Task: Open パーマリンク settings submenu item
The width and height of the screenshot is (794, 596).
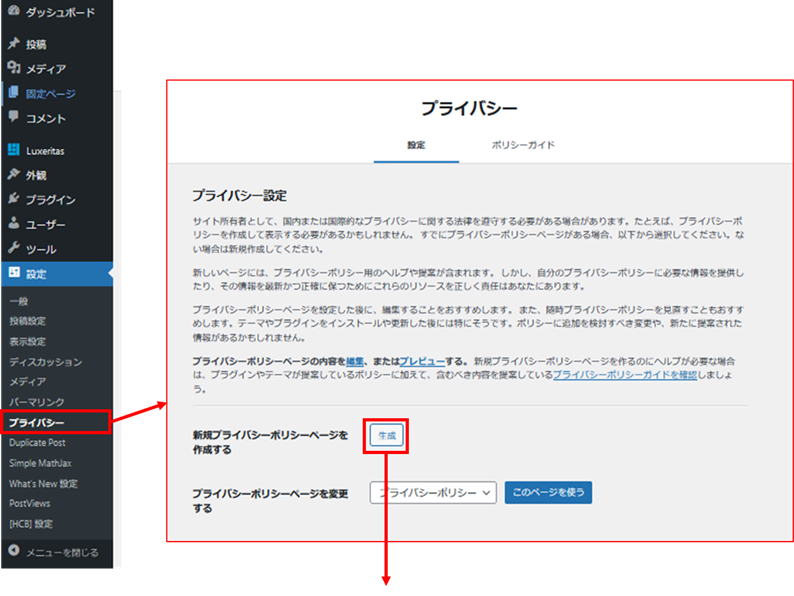Action: pyautogui.click(x=38, y=401)
